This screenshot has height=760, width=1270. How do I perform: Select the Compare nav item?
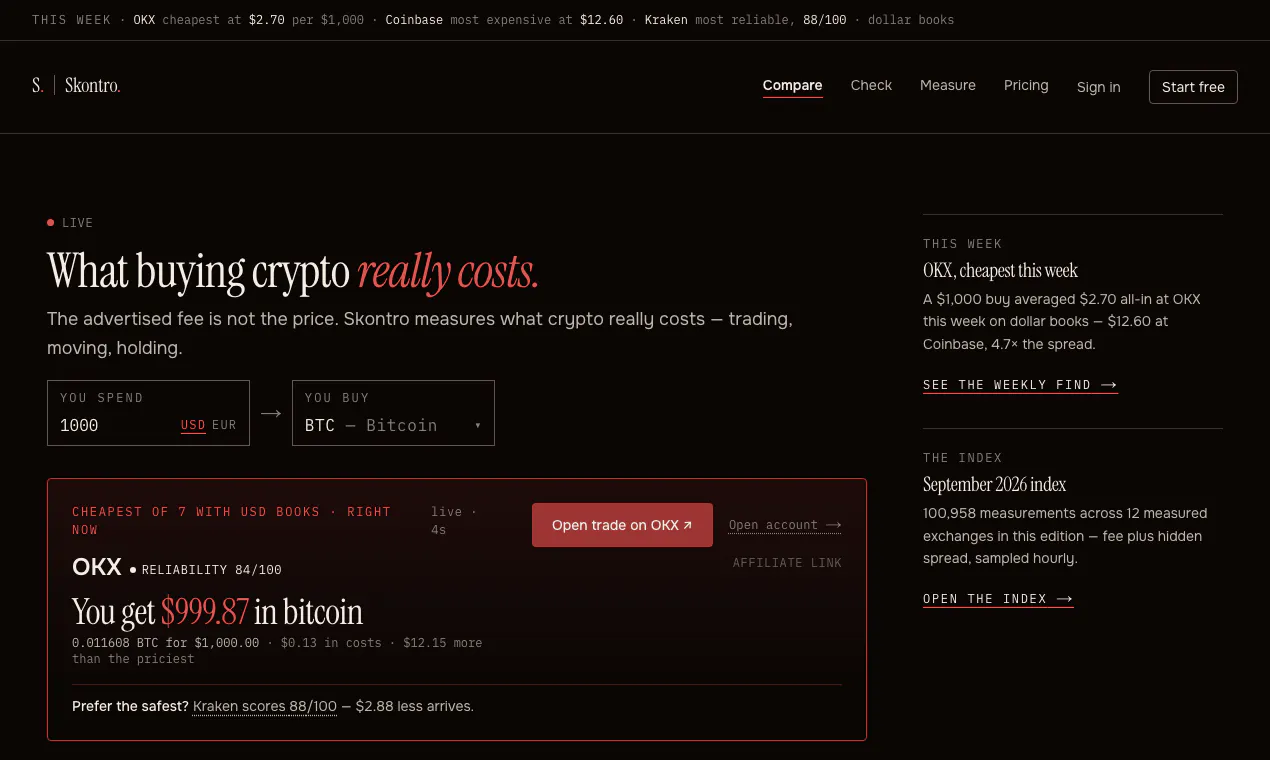pyautogui.click(x=792, y=86)
